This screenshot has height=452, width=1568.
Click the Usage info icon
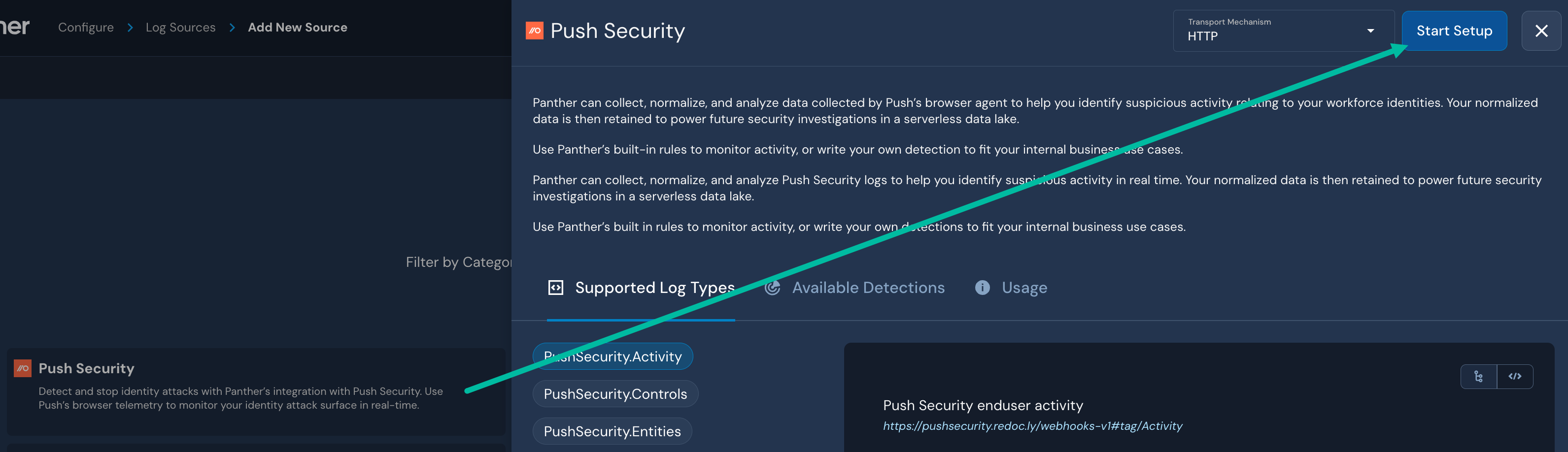[983, 287]
